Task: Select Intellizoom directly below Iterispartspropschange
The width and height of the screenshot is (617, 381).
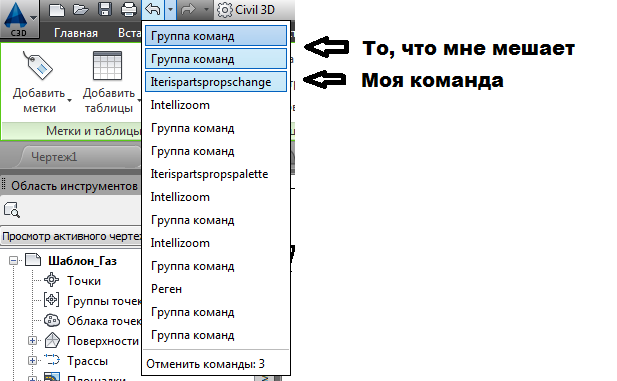Action: click(x=216, y=105)
